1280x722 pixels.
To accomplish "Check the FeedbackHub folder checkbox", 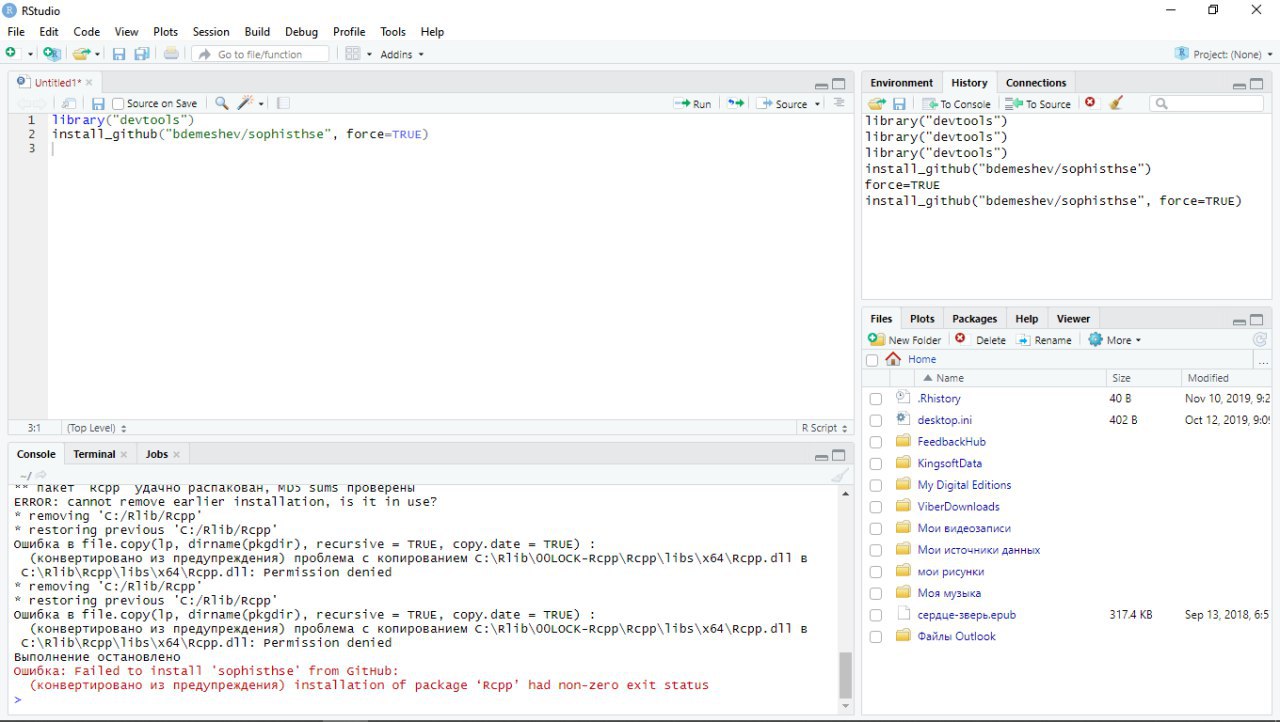I will (x=876, y=442).
